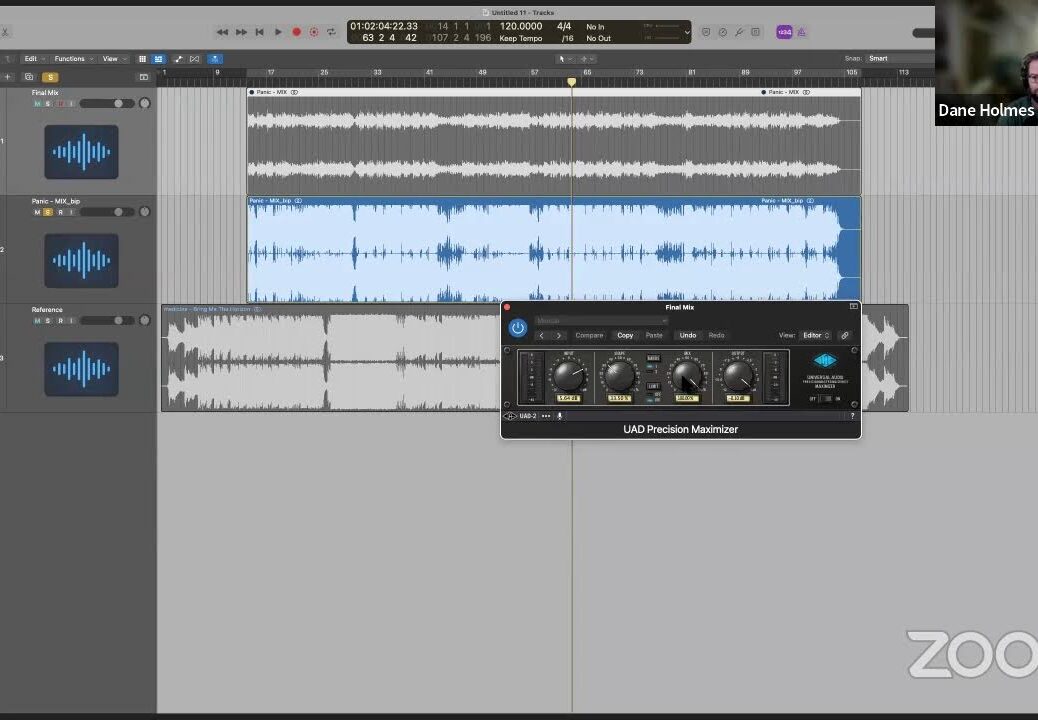This screenshot has width=1038, height=720.
Task: Add a new track with plus button
Action: (7, 77)
